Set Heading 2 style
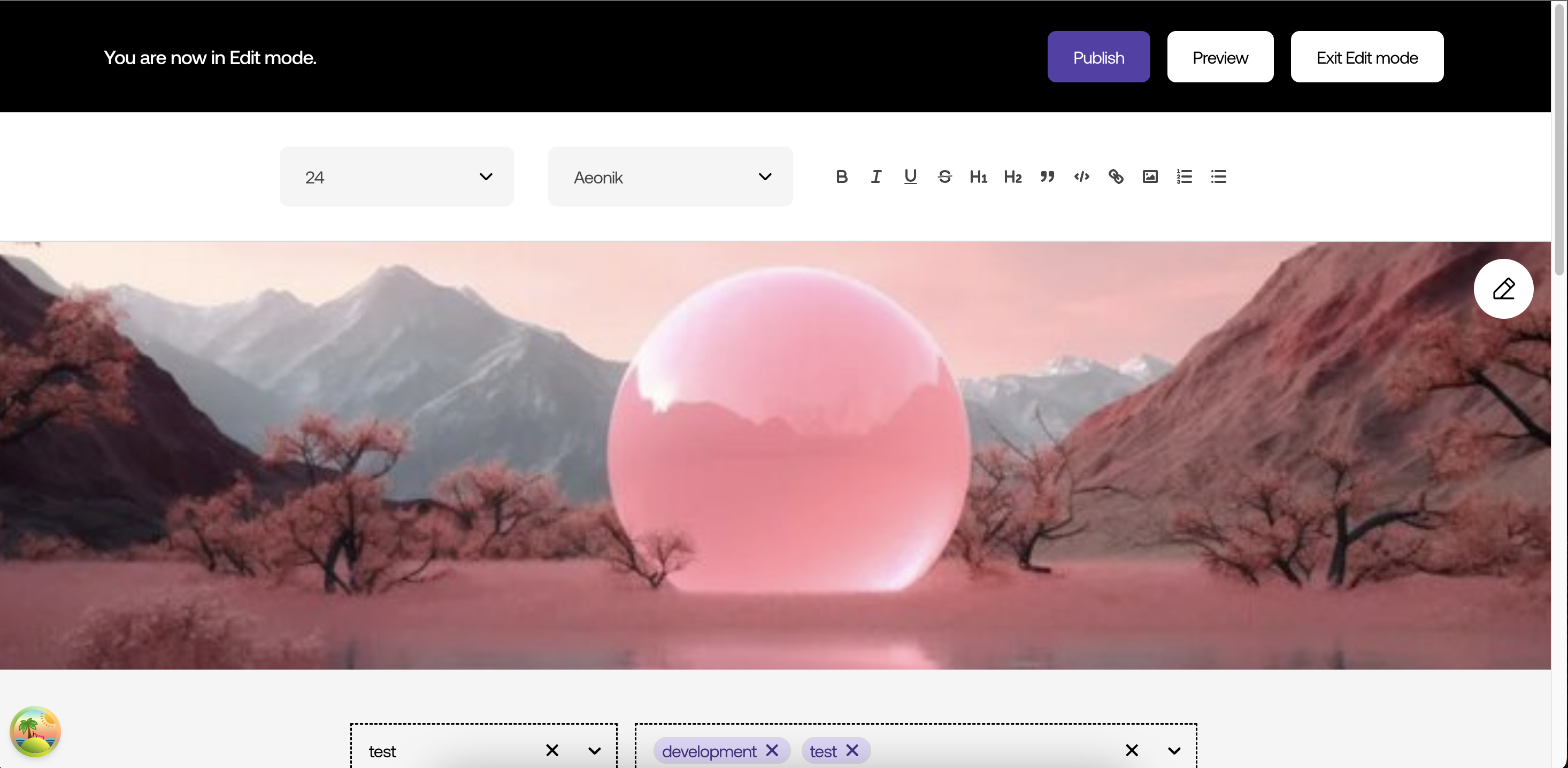The width and height of the screenshot is (1568, 768). [x=1013, y=176]
